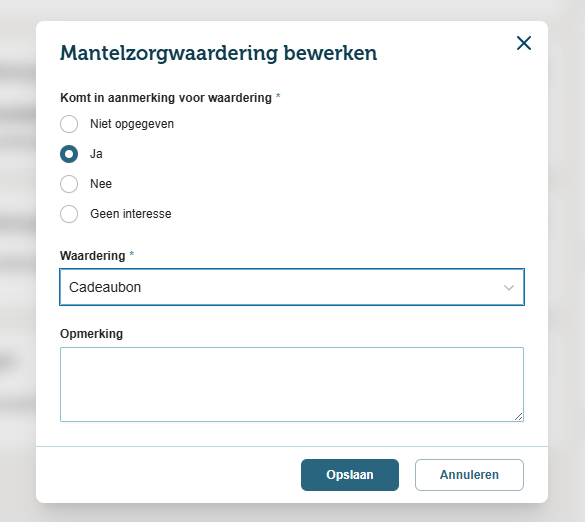Expand the chevron arrow of Waardering combo box

[x=509, y=288]
